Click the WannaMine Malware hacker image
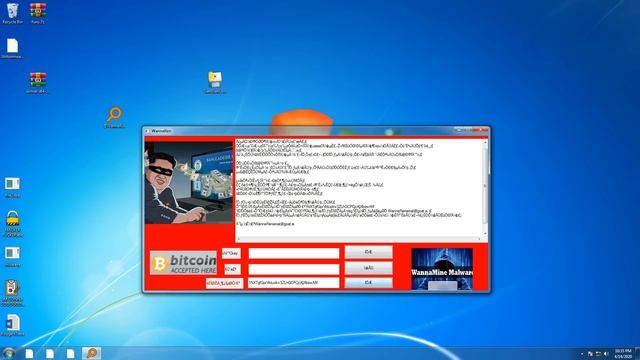 click(x=442, y=269)
